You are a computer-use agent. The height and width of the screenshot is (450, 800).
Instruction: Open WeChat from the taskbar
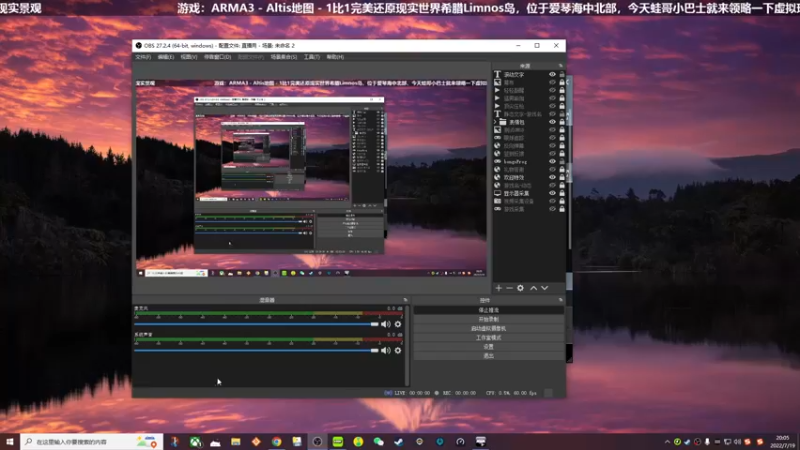[x=379, y=442]
